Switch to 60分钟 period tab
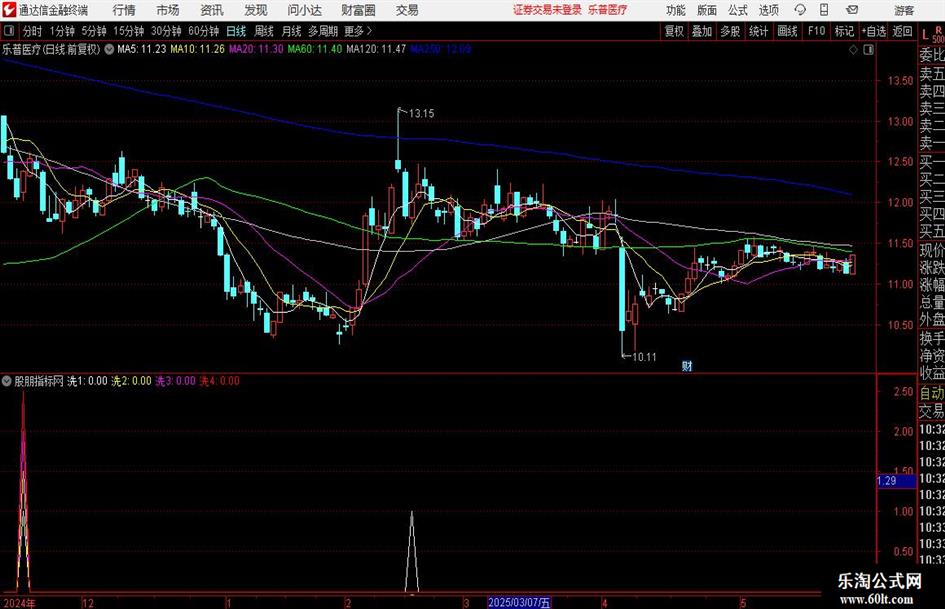 [204, 31]
